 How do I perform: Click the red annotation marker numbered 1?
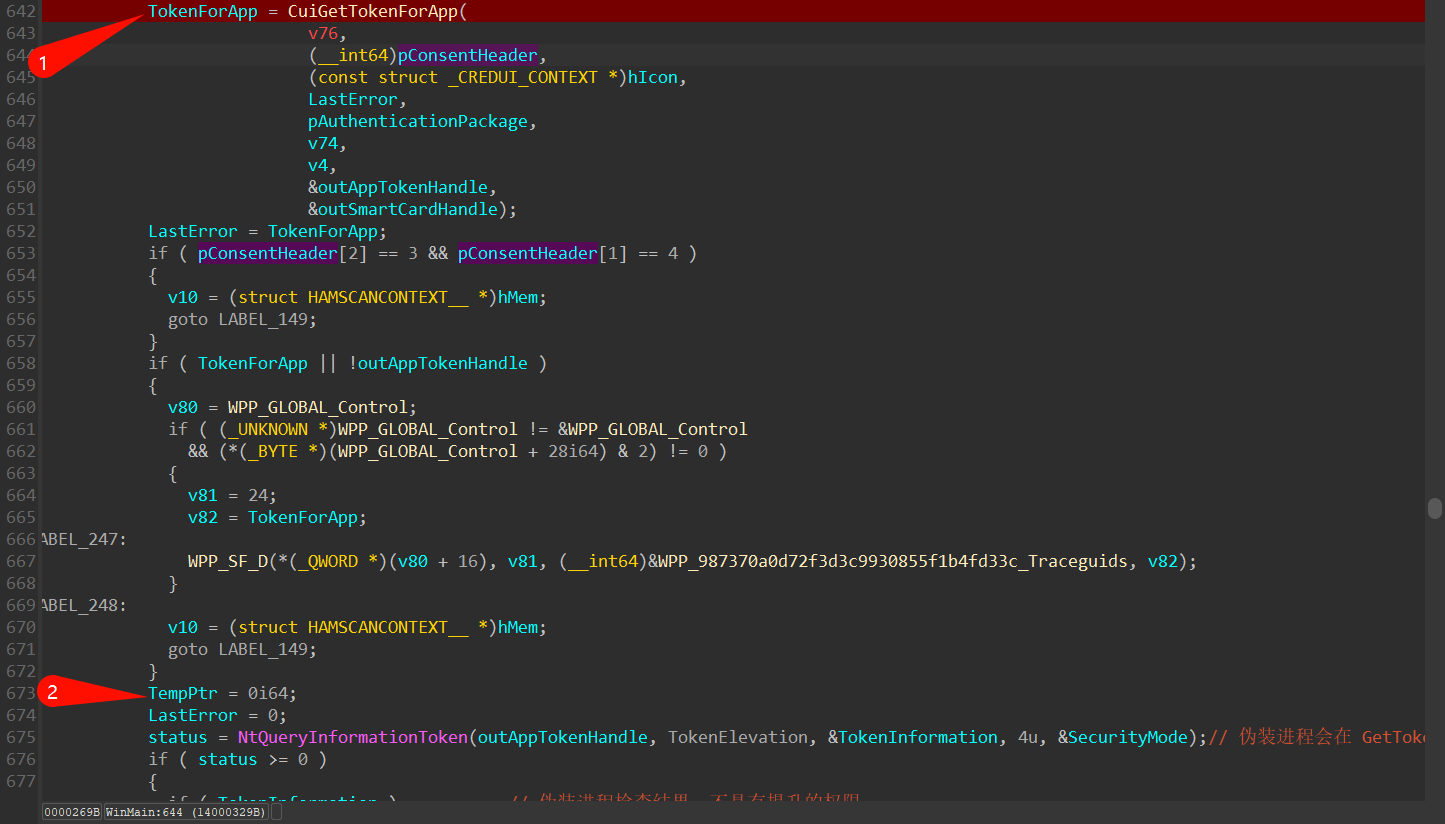tap(42, 62)
